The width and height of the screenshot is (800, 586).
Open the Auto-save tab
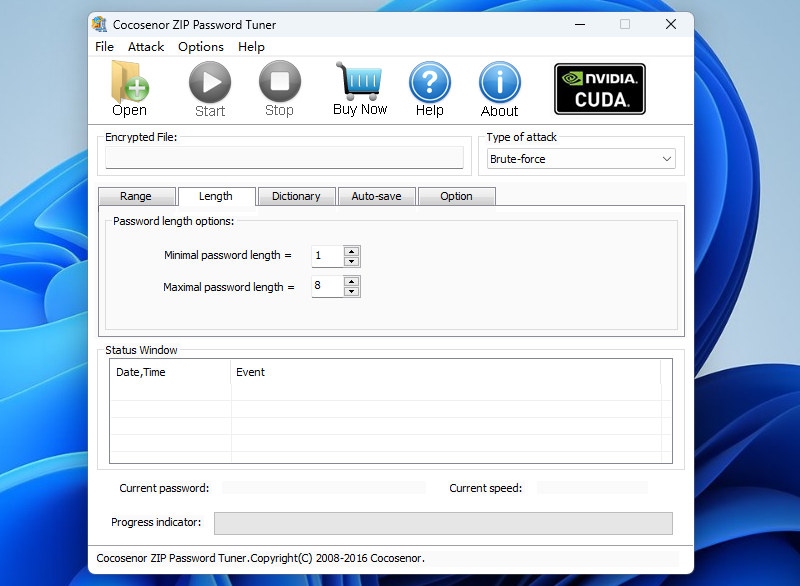coord(377,196)
